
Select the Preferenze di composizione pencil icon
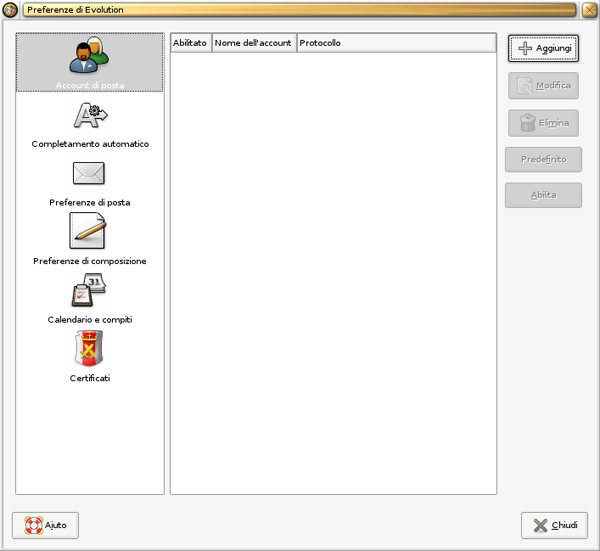(x=88, y=231)
